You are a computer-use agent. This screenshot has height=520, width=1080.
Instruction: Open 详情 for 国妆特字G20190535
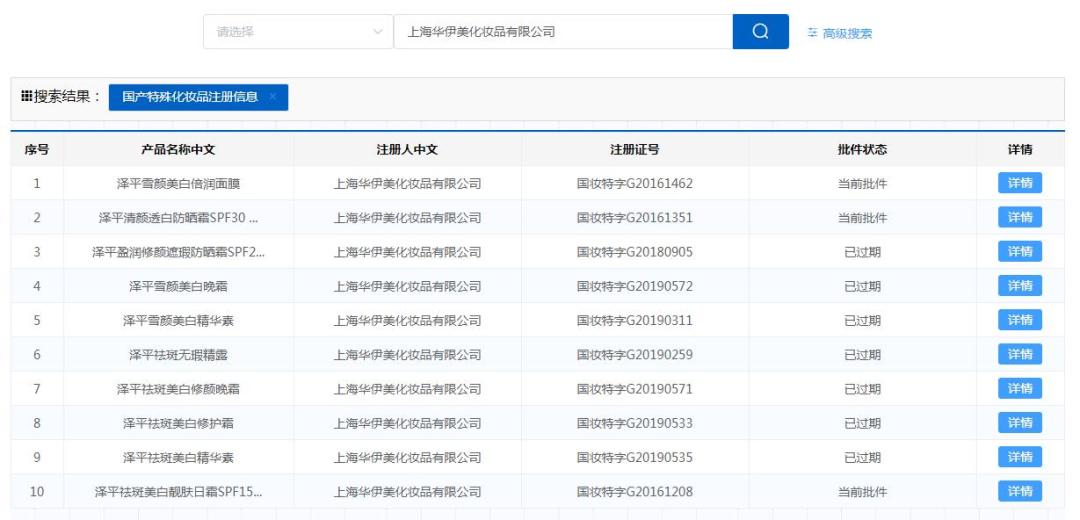point(1020,457)
